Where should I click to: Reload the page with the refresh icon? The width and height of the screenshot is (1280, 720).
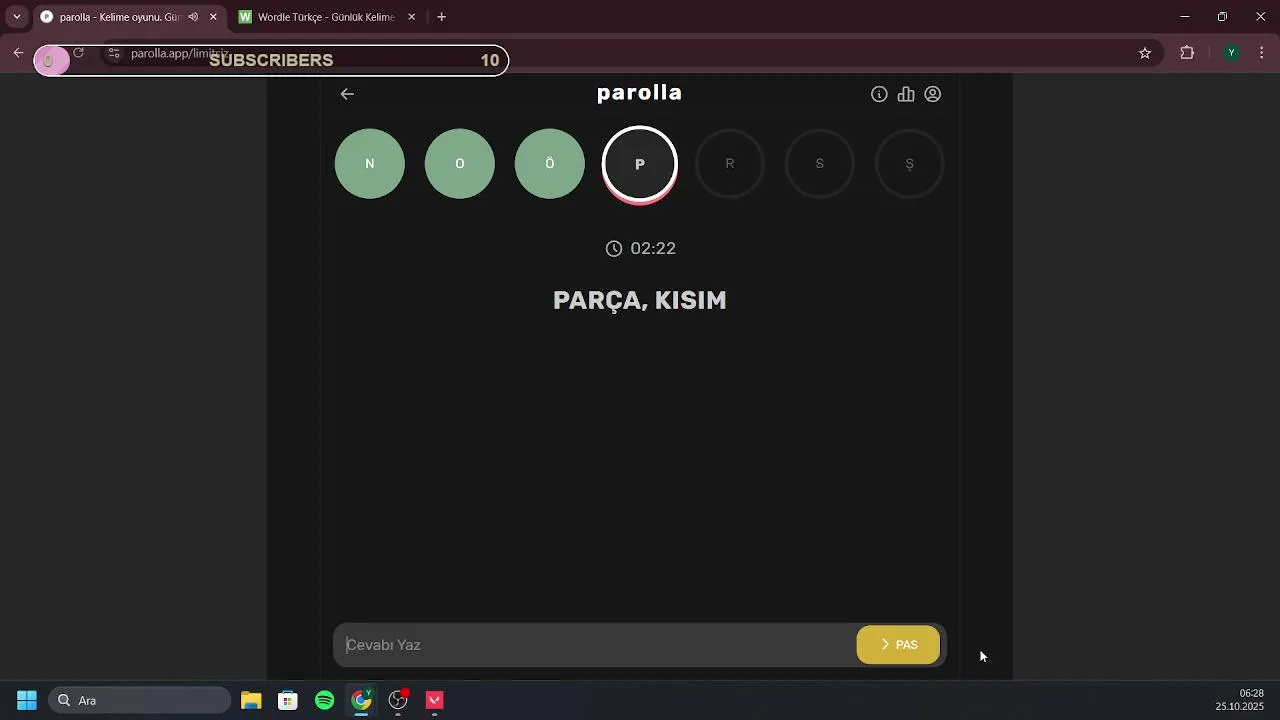(78, 53)
